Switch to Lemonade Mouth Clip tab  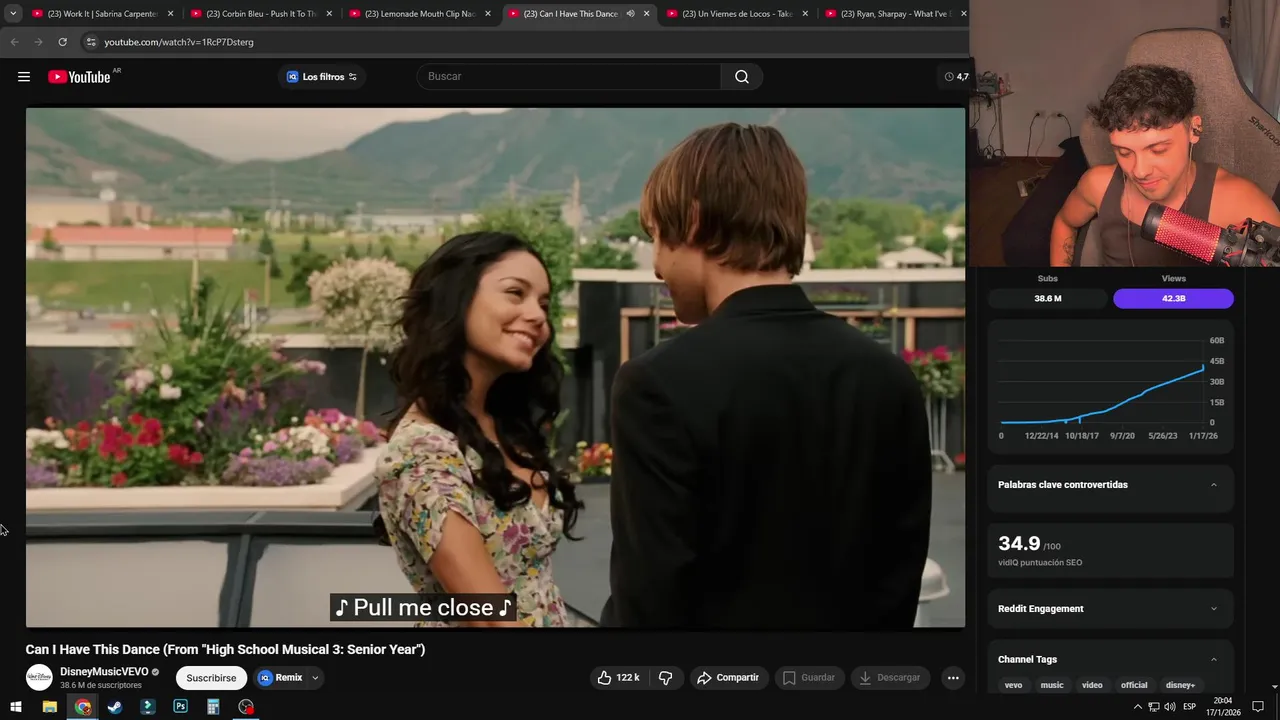[x=420, y=14]
